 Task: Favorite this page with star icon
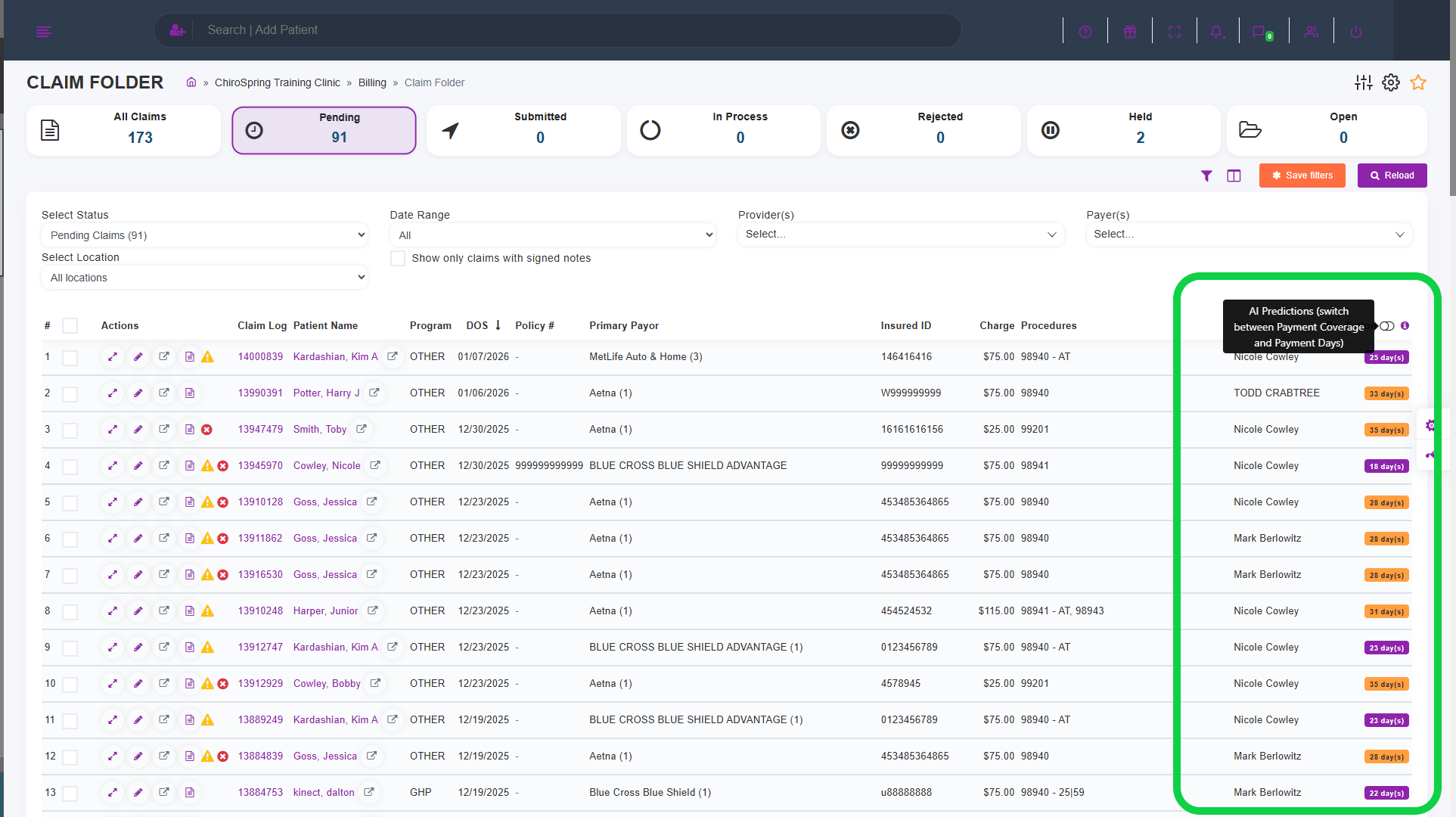pyautogui.click(x=1418, y=82)
